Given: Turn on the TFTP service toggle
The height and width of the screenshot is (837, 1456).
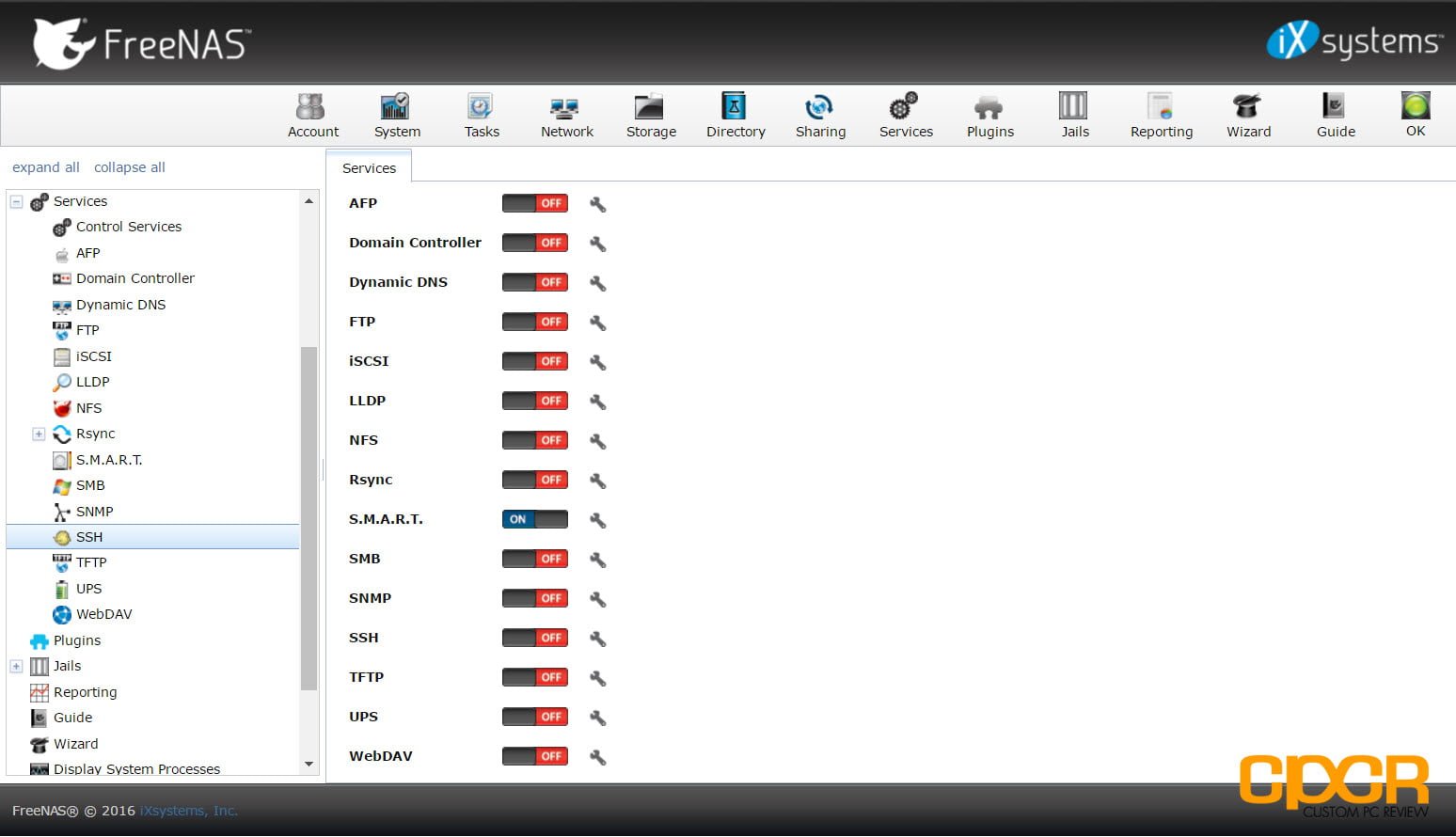Looking at the screenshot, I should coord(535,677).
